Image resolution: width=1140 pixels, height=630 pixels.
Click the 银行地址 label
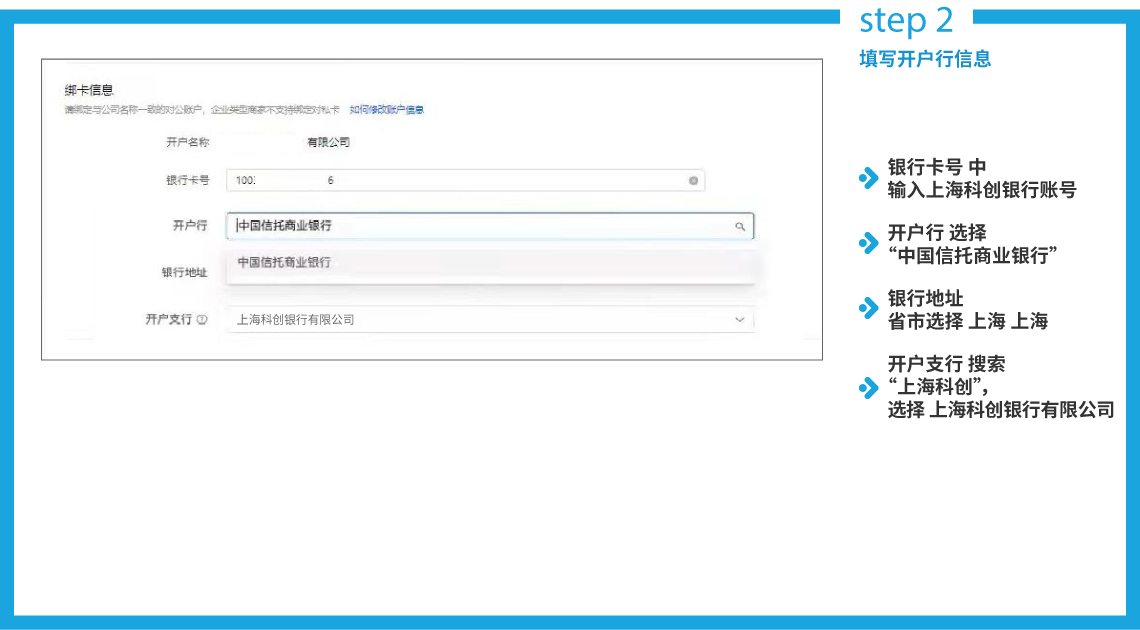[x=185, y=272]
